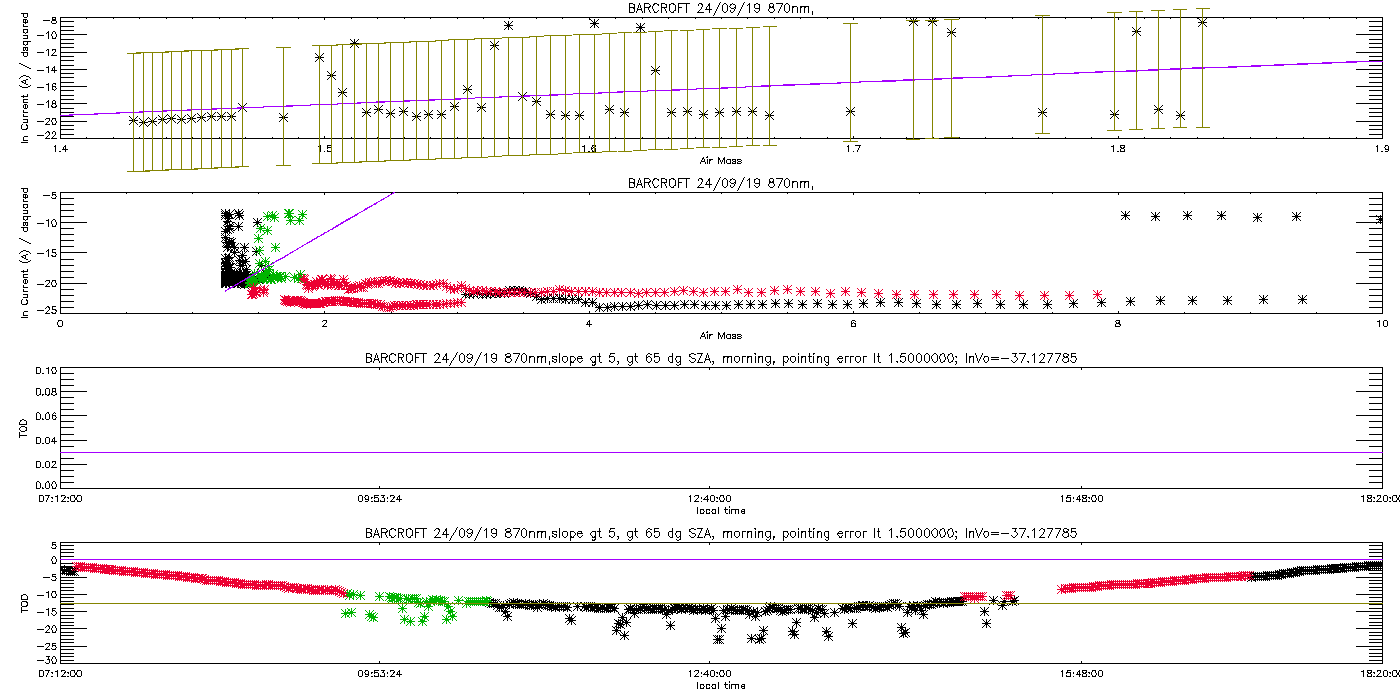Click the third plot's local time axis label
The width and height of the screenshot is (1400, 700).
pos(721,510)
